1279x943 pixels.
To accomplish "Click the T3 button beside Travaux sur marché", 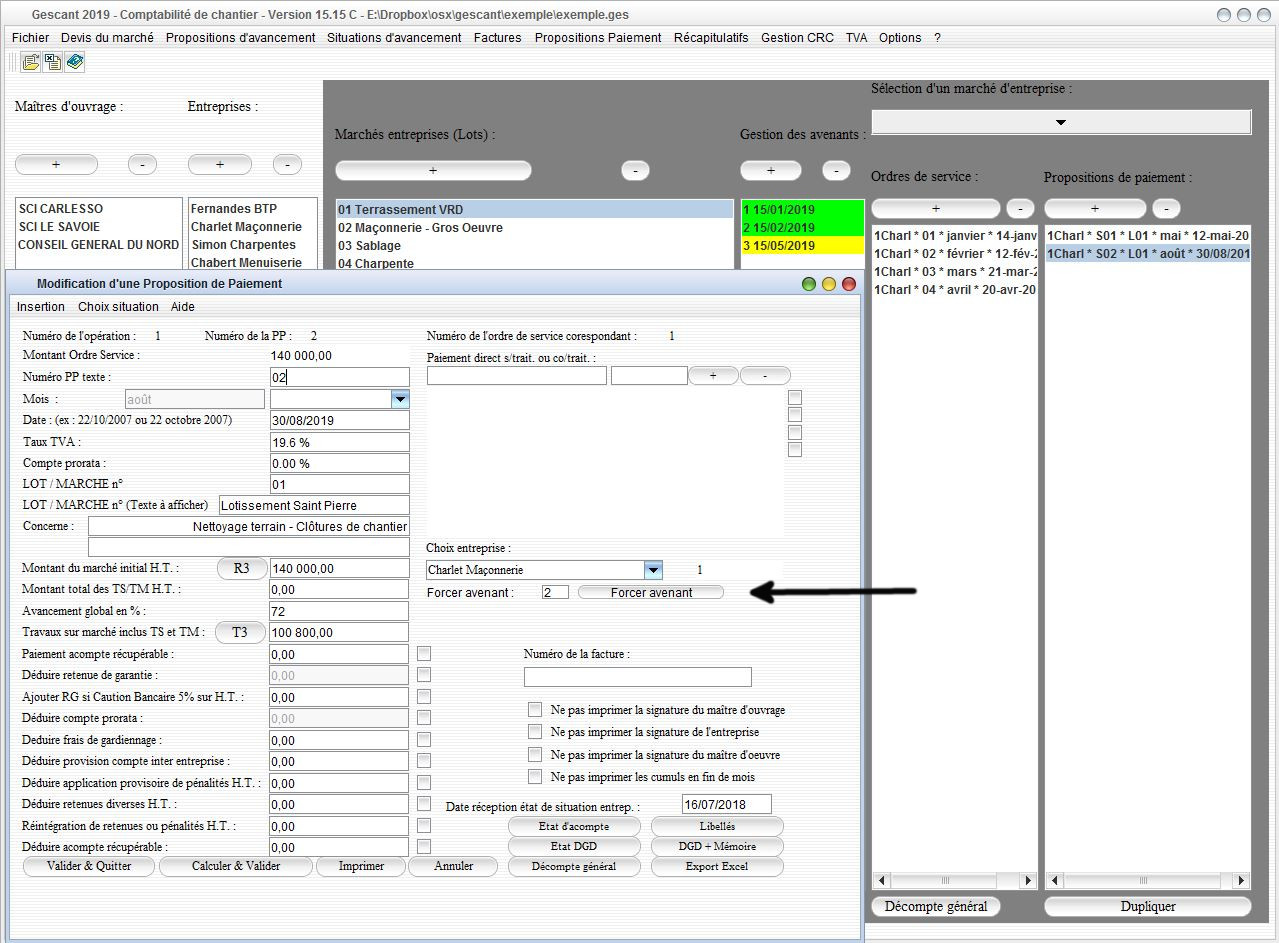I will click(x=240, y=632).
